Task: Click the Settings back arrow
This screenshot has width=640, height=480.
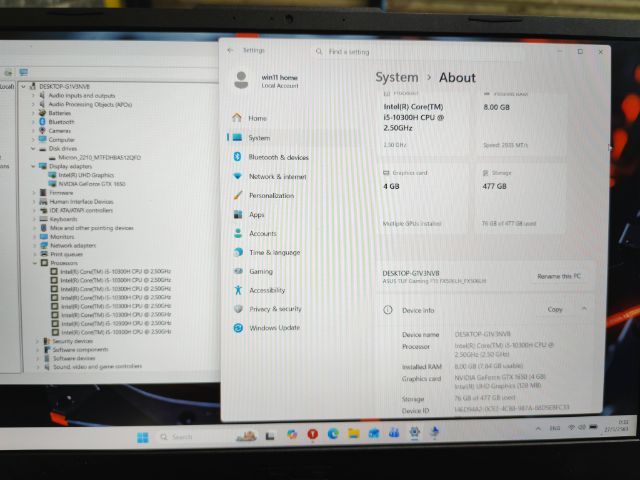Action: pos(231,50)
